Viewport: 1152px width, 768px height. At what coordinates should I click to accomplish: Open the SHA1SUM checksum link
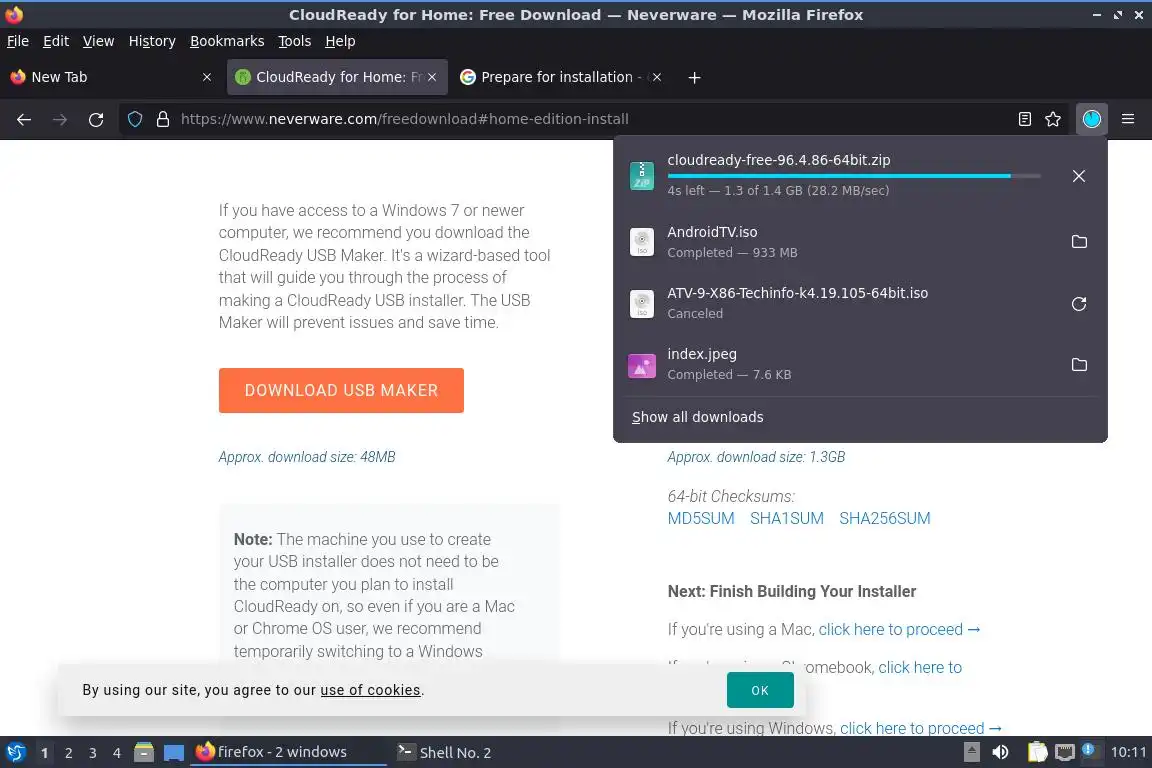787,518
